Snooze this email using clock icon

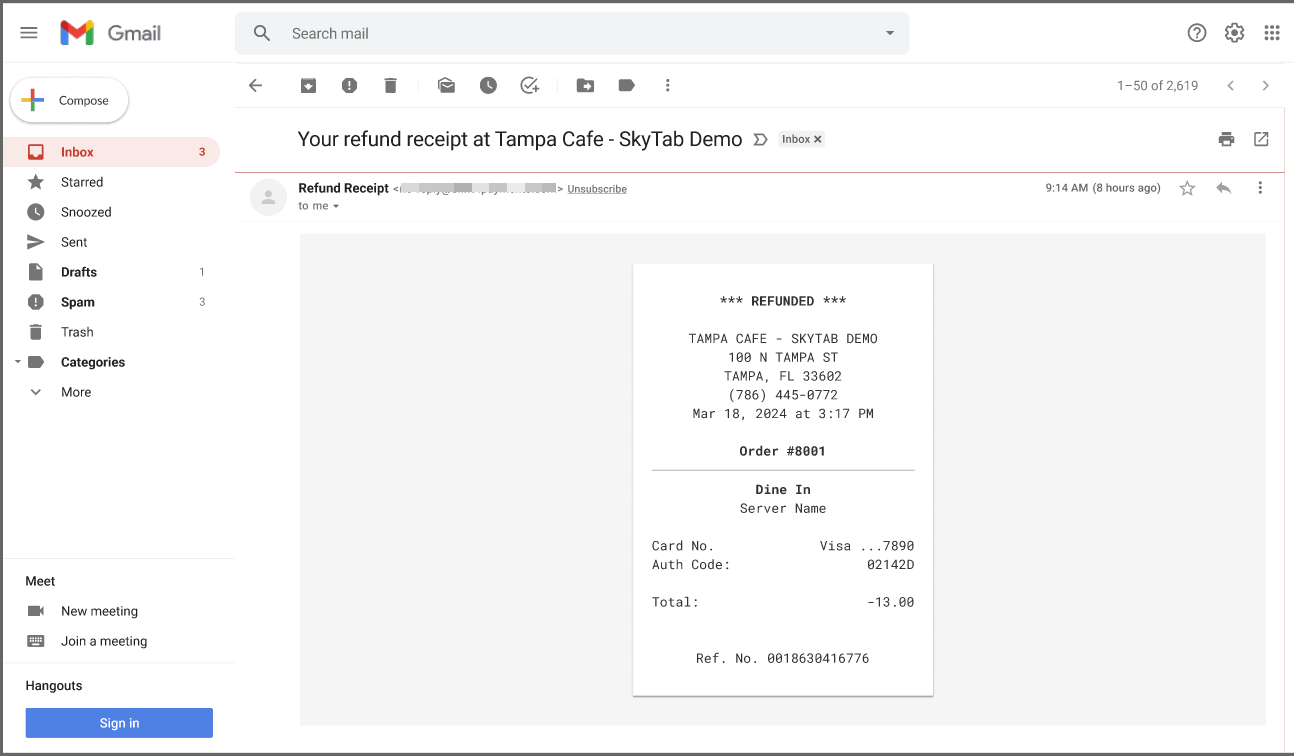click(488, 86)
